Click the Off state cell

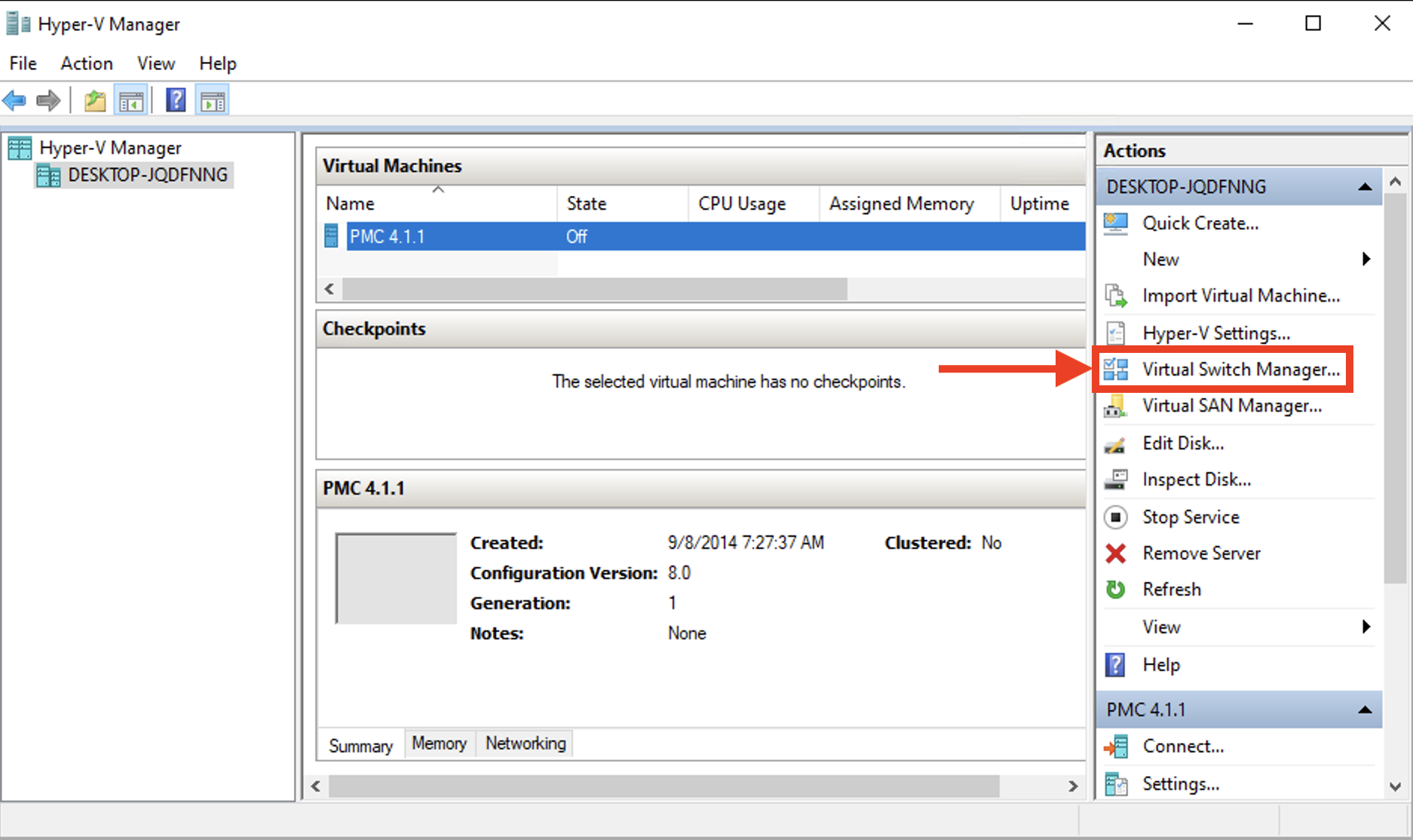coord(577,237)
